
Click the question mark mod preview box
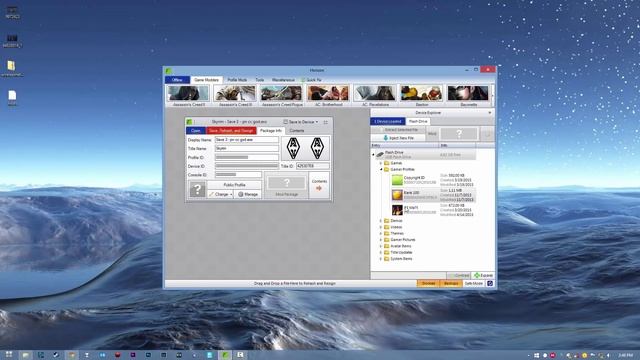pyautogui.click(x=459, y=133)
